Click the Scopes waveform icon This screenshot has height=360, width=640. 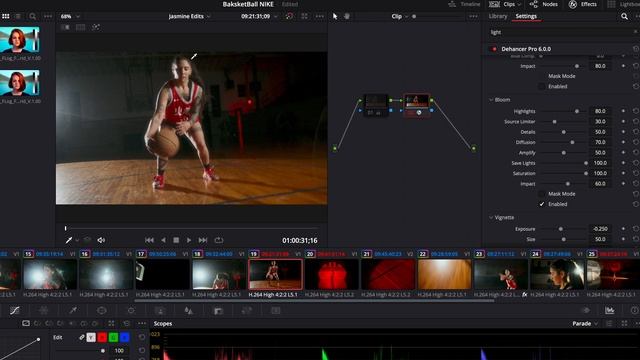(609, 311)
